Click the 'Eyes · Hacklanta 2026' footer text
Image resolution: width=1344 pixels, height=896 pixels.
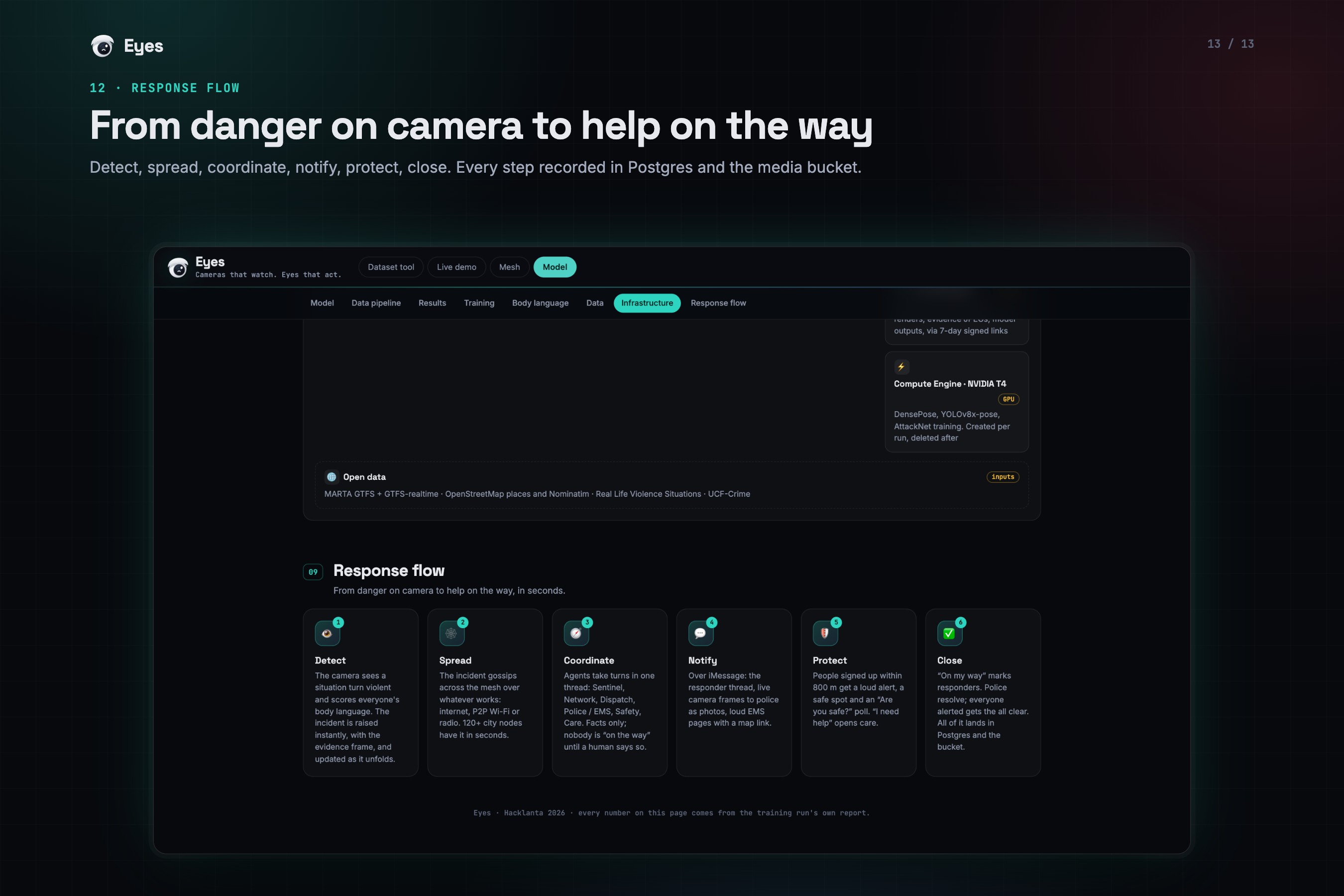pyautogui.click(x=672, y=812)
